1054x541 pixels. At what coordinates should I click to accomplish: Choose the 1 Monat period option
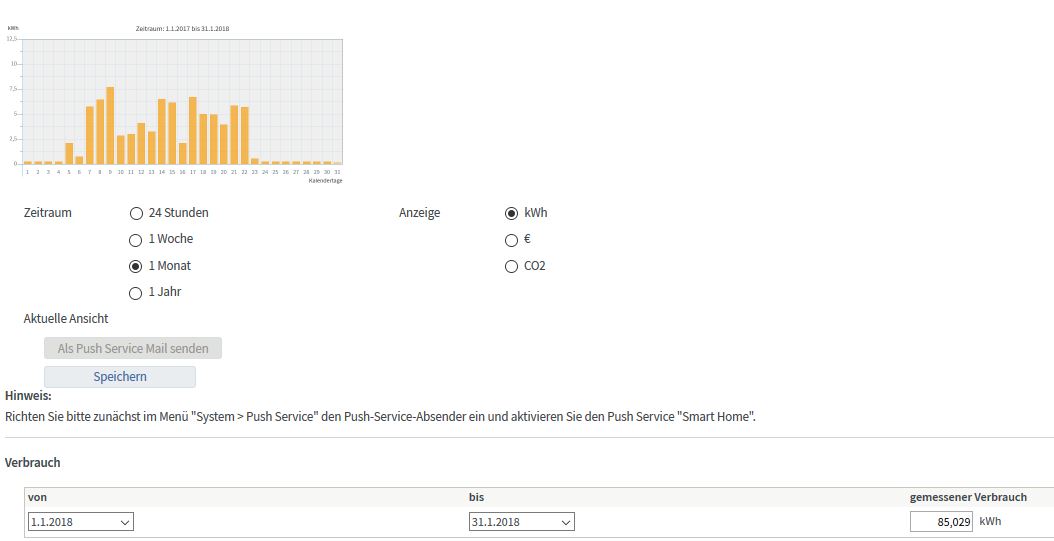136,267
